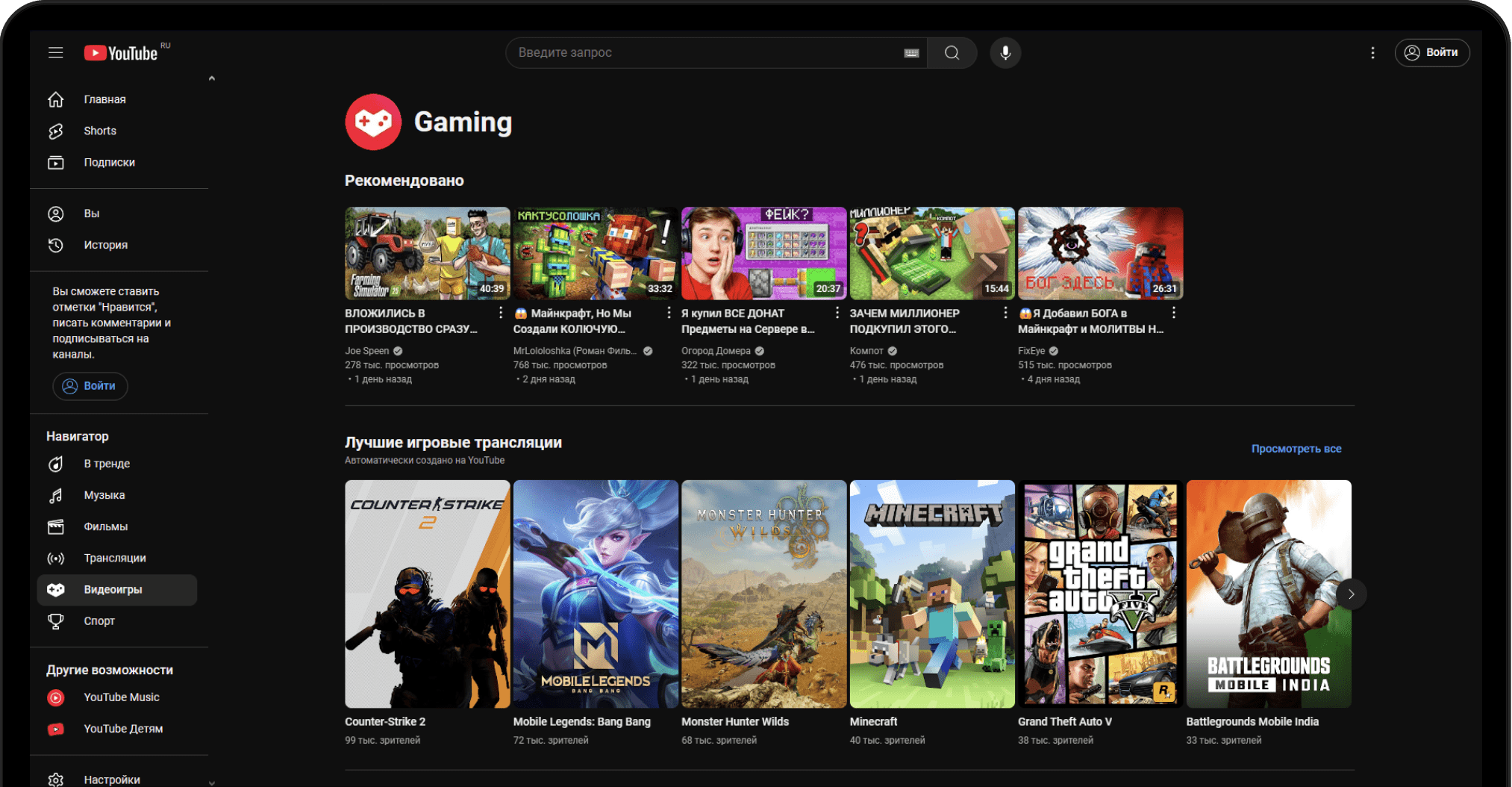Viewport: 1512px width, 787px height.
Task: Click Просмотреть все link
Action: 1296,449
